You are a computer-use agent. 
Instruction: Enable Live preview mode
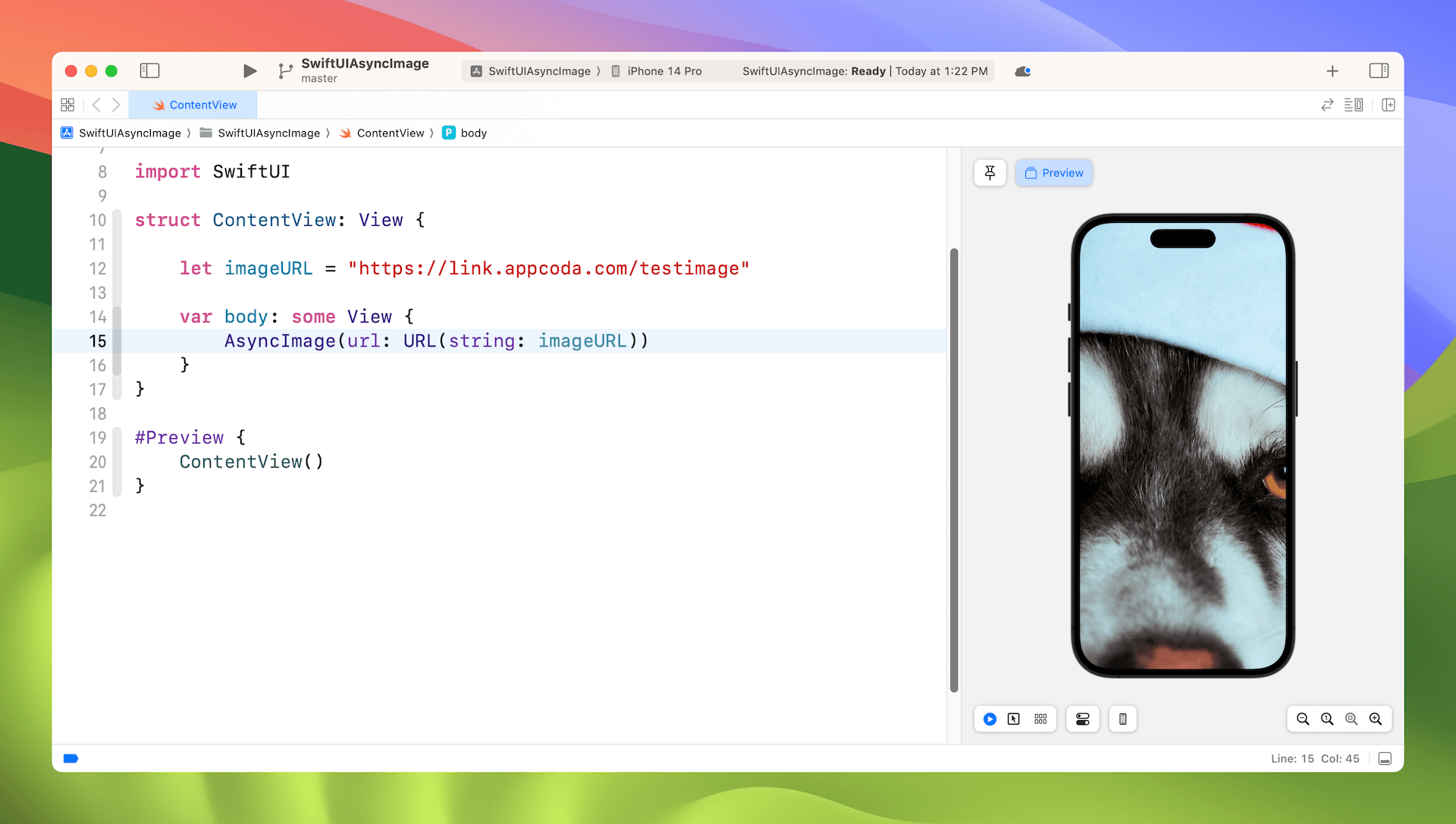[x=990, y=719]
